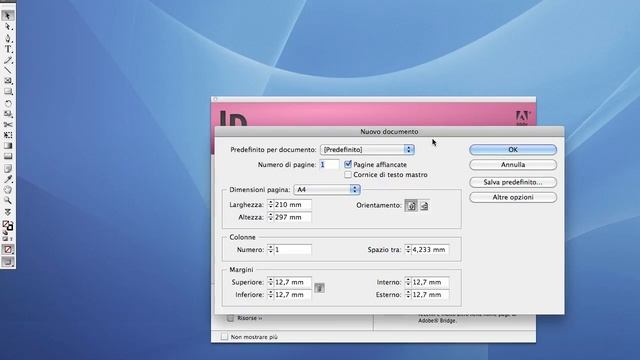Select the Type tool
This screenshot has height=360, width=640.
click(x=8, y=49)
